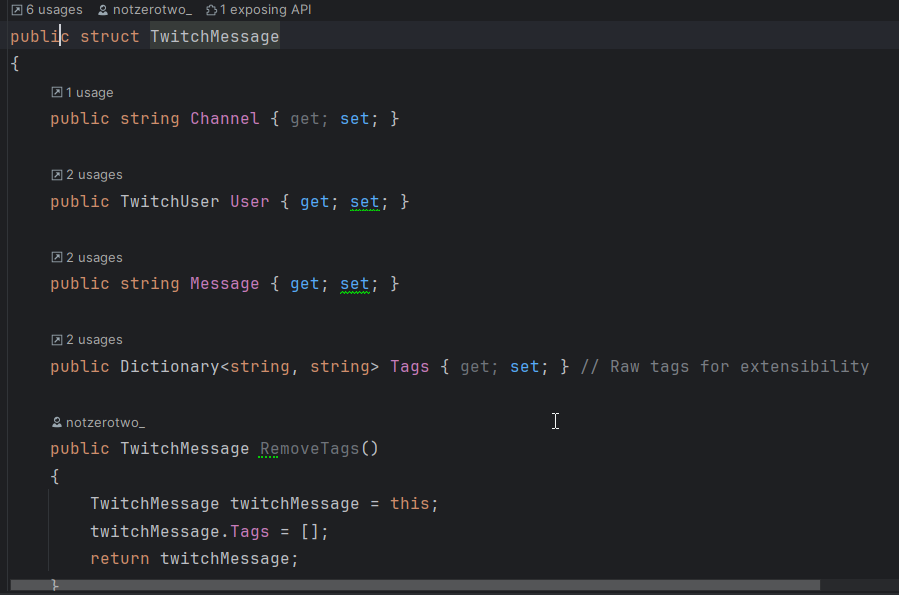899x595 pixels.
Task: Click the underlined 'set' accessor of User
Action: tap(365, 202)
